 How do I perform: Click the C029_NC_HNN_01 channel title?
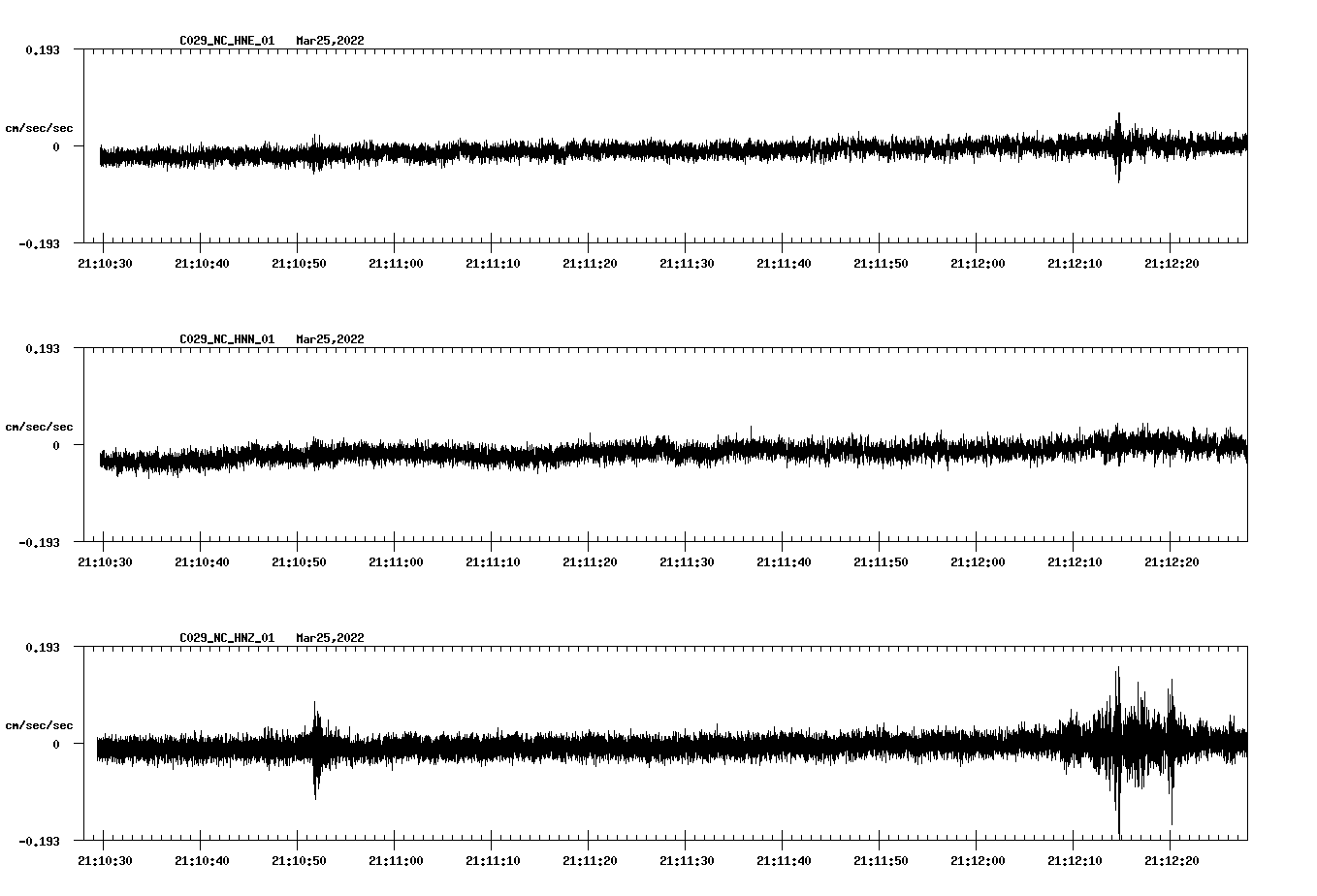227,339
